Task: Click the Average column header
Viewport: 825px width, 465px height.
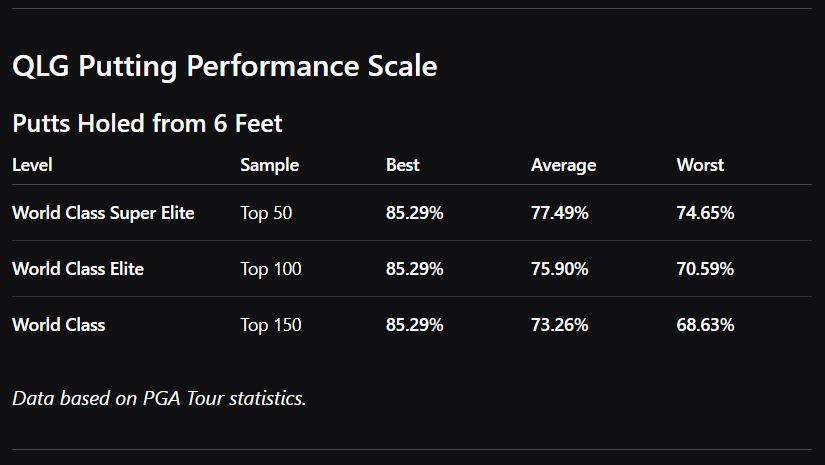Action: pos(563,165)
